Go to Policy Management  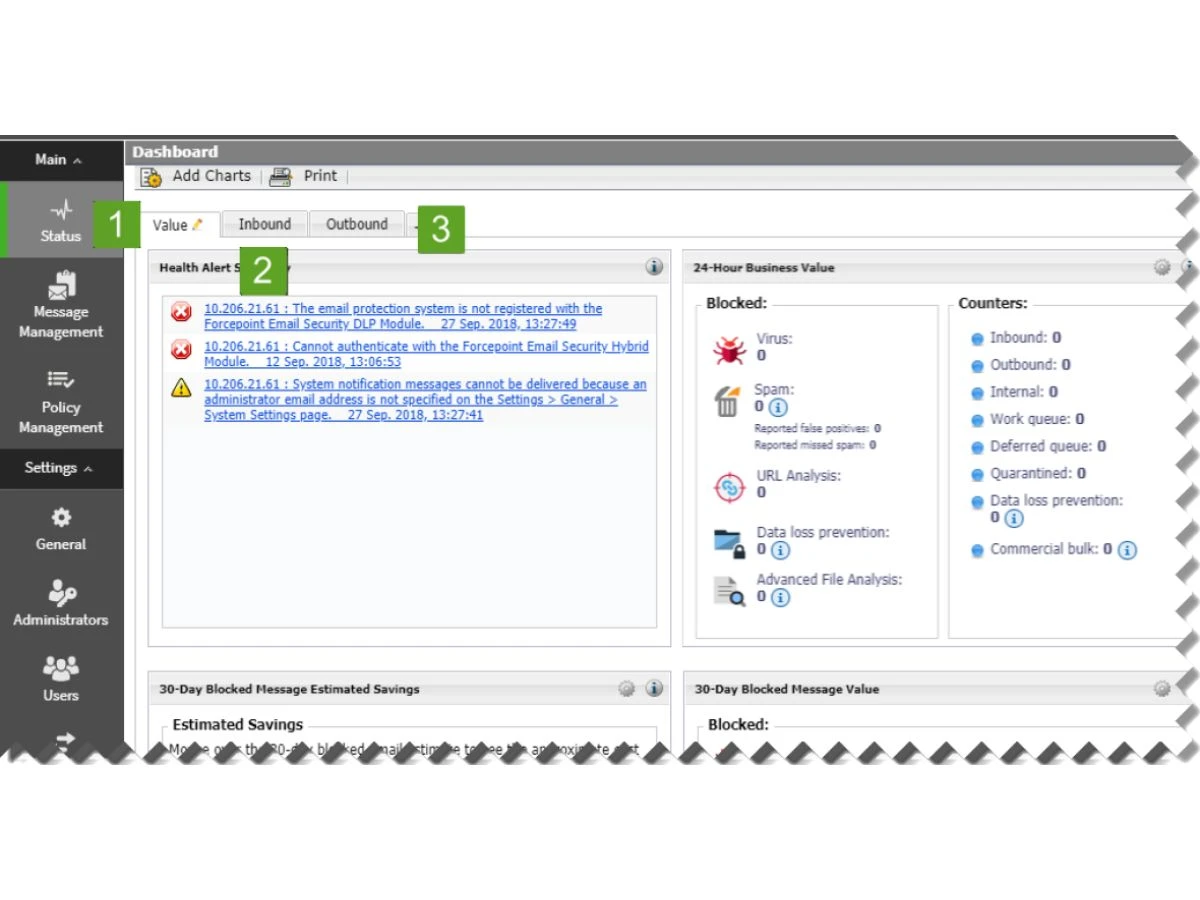(x=61, y=401)
